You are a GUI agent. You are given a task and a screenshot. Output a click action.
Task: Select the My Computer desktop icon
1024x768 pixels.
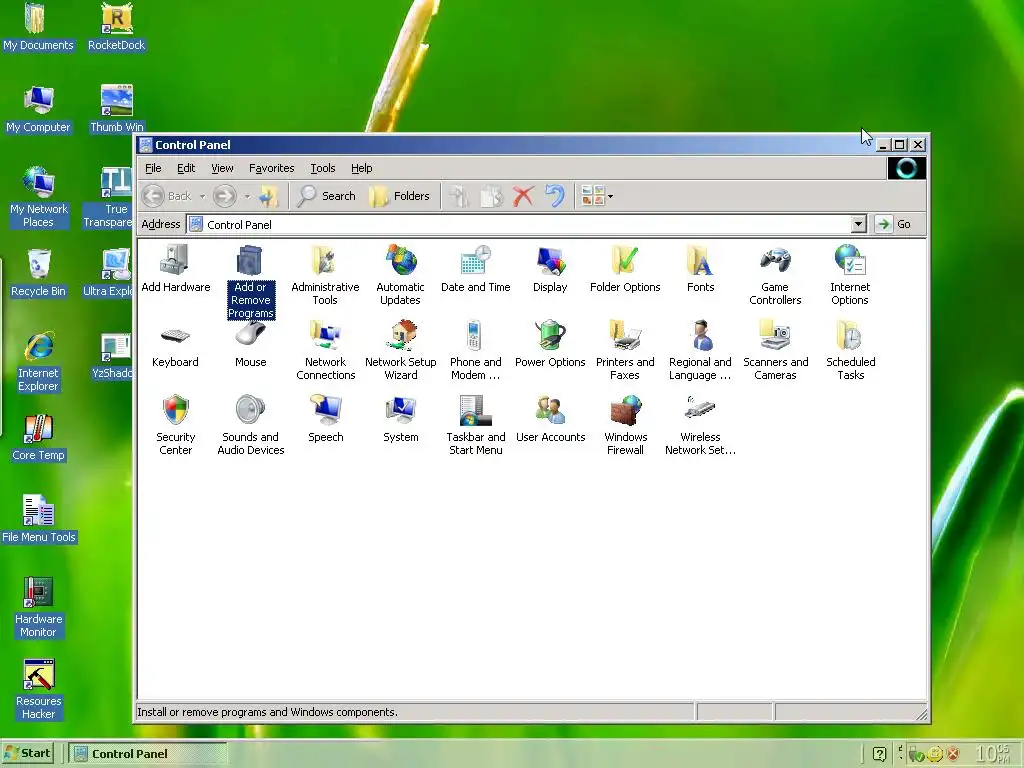click(x=38, y=109)
